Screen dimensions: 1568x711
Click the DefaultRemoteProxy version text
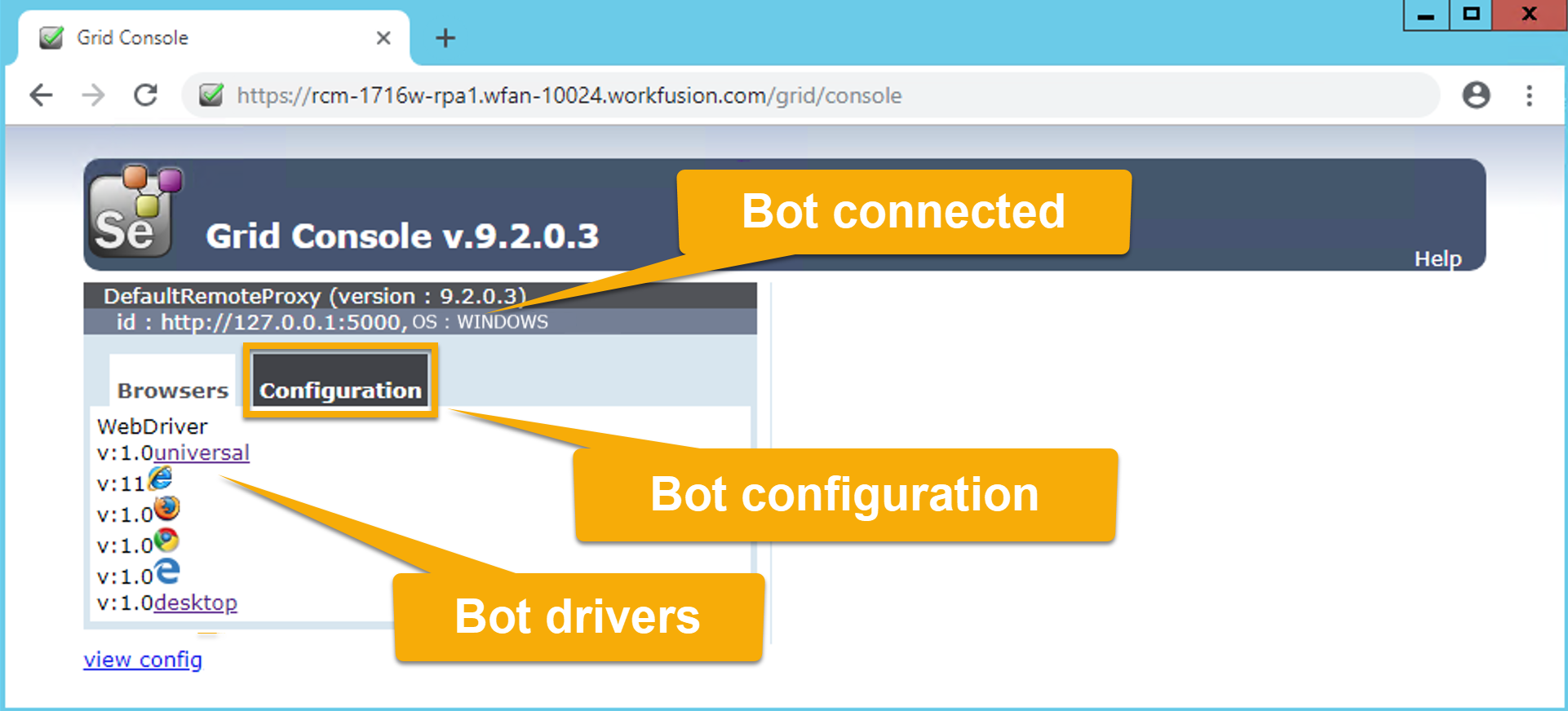[x=315, y=295]
